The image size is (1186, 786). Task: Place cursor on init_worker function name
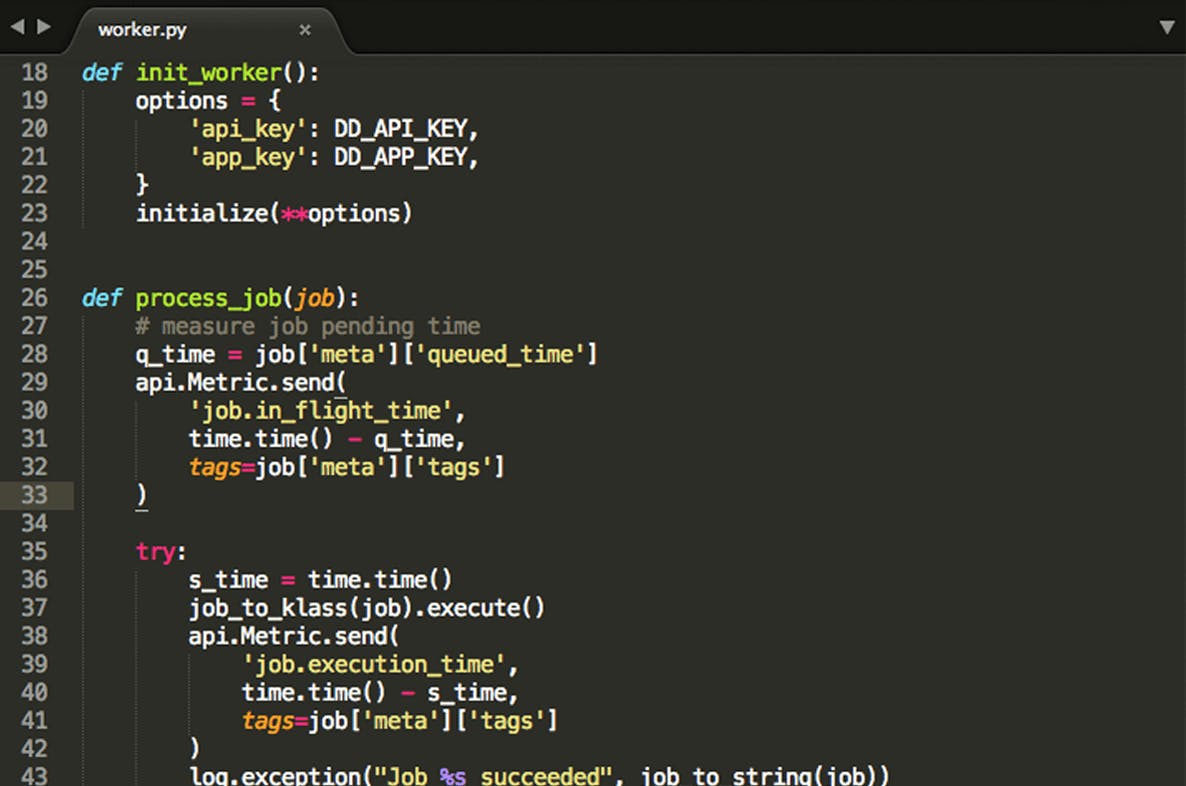point(195,73)
